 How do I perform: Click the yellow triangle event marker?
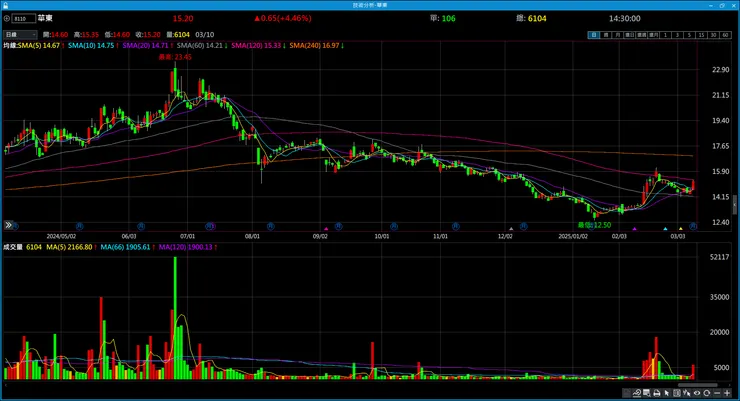(681, 229)
